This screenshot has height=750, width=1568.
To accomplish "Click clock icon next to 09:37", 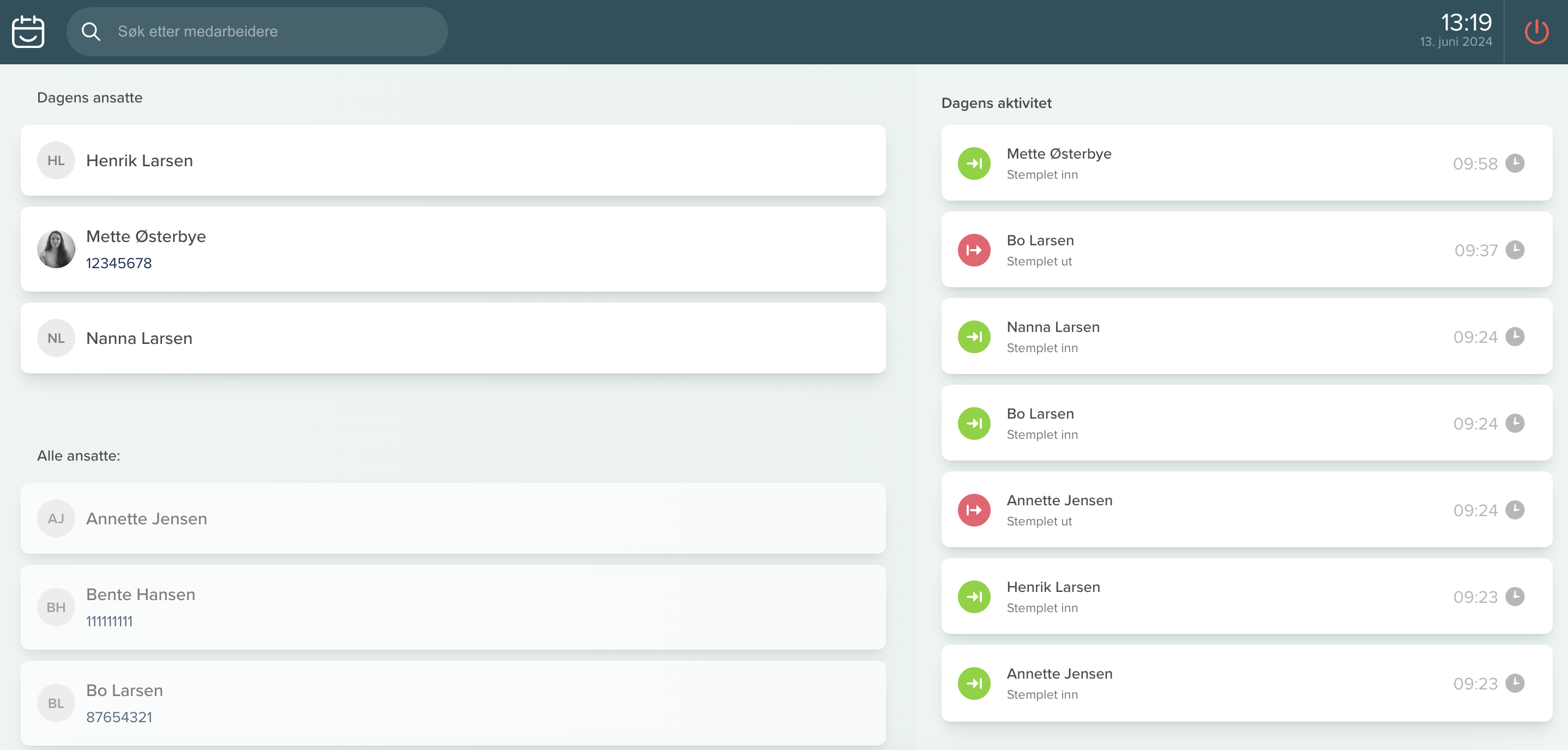I will 1515,250.
